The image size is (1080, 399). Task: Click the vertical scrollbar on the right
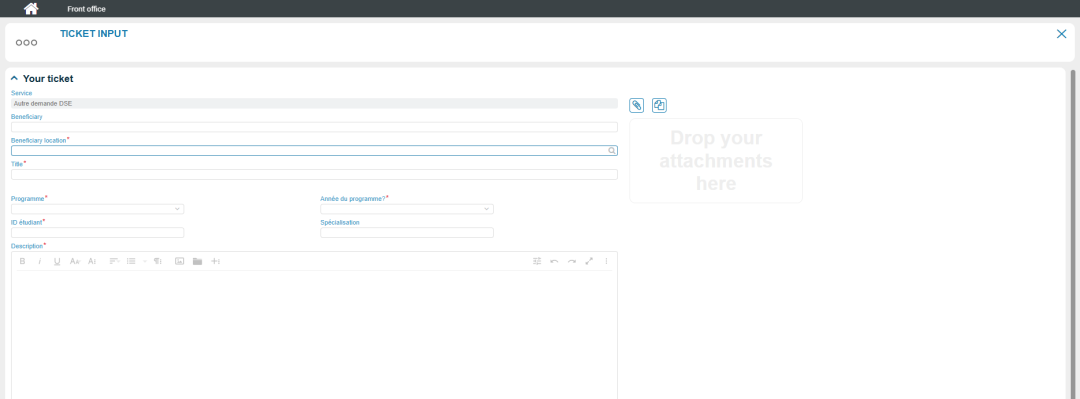click(1072, 234)
